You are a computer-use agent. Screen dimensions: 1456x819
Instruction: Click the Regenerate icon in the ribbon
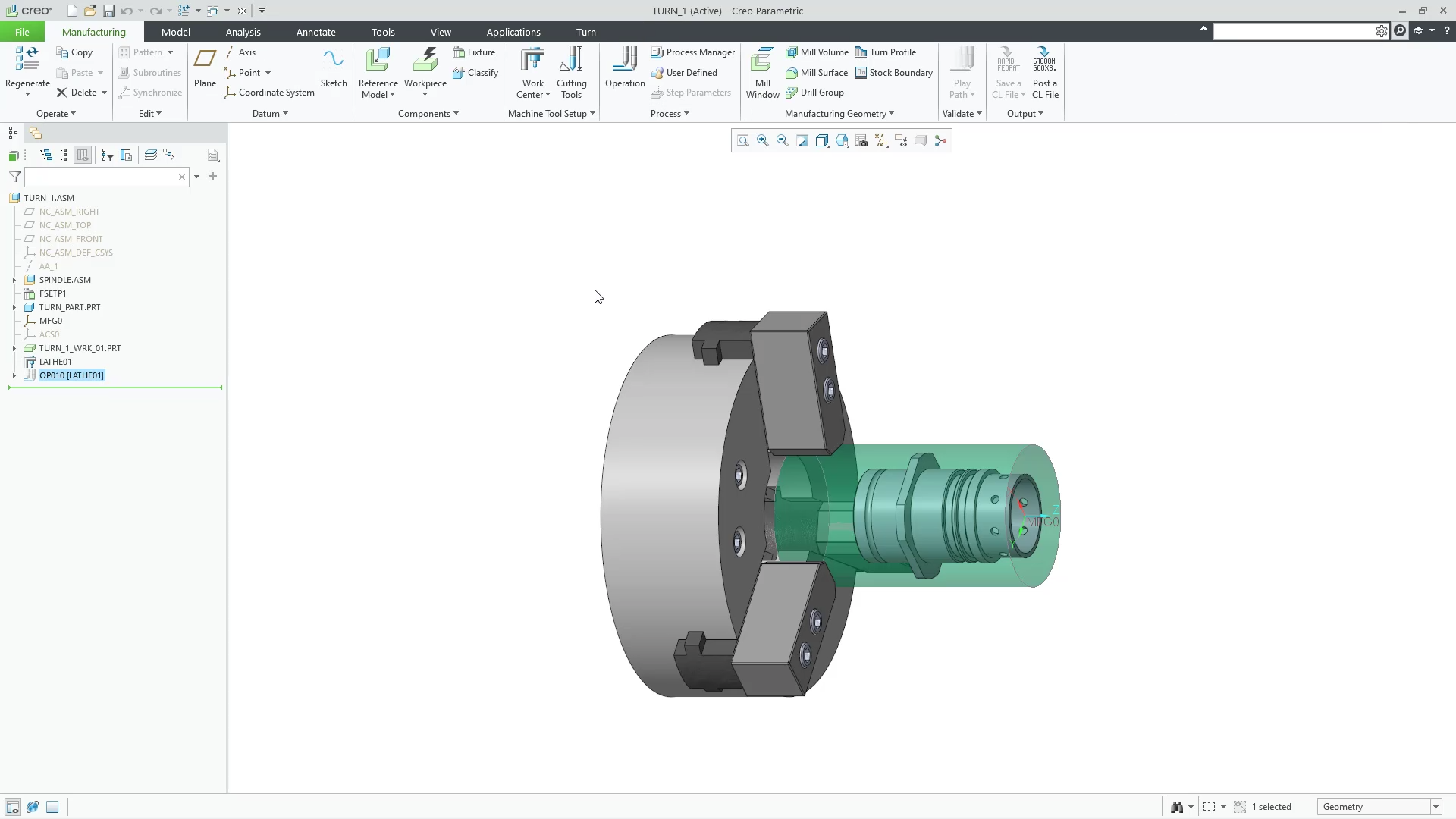(x=27, y=60)
